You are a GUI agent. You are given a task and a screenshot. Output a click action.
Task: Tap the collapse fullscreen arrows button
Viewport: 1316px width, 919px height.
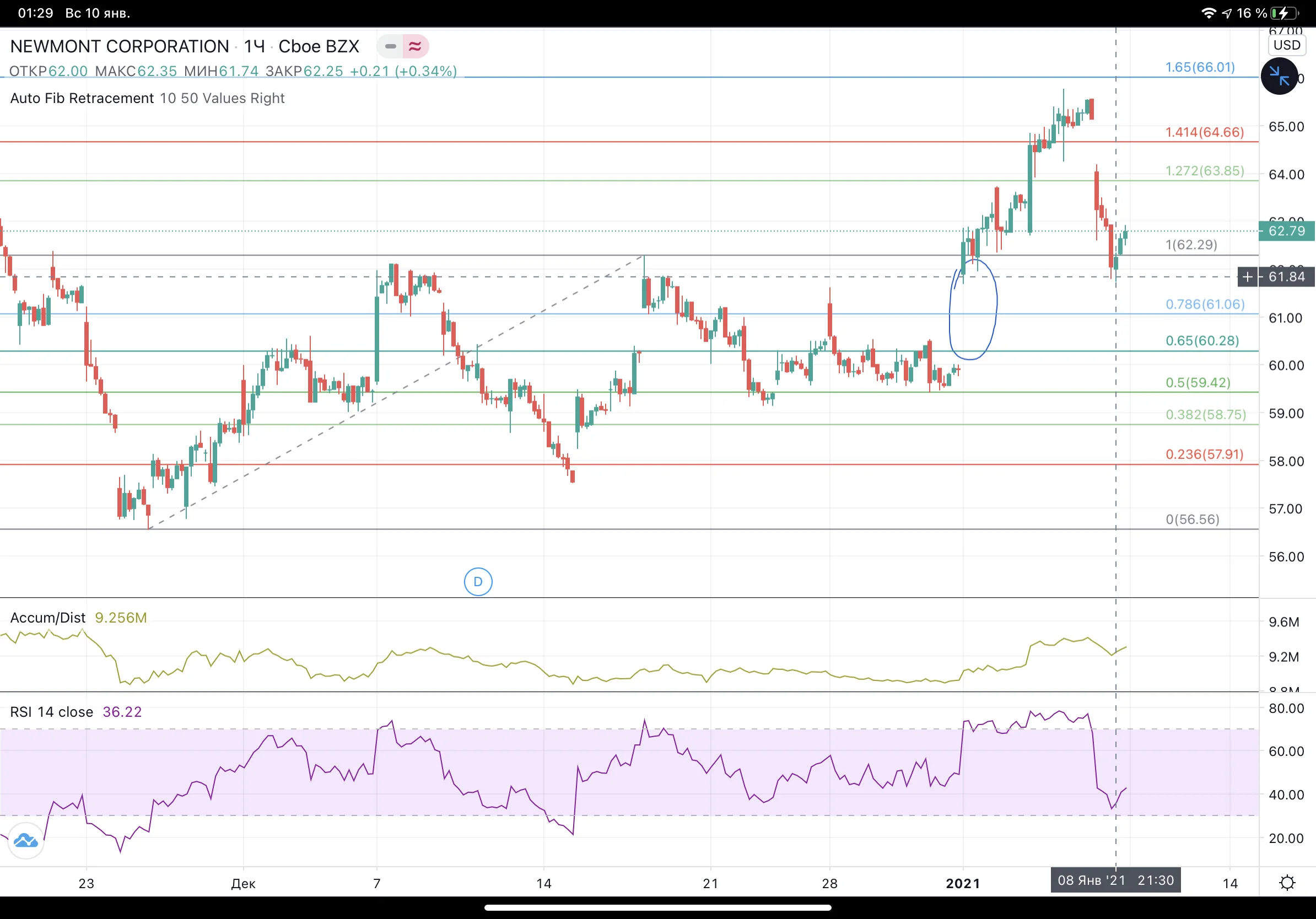(x=1279, y=75)
